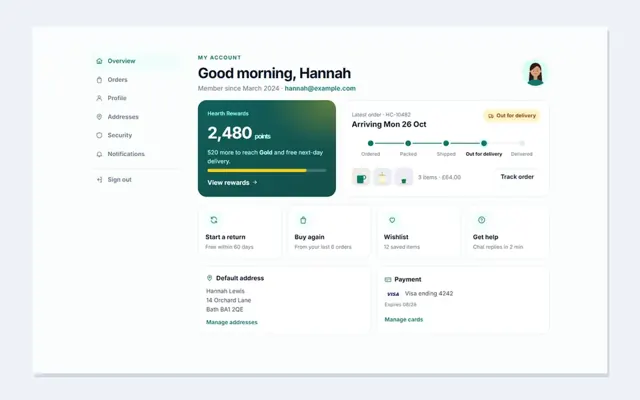This screenshot has height=400, width=640.
Task: Click the yellow bottle item thumbnail
Action: click(x=382, y=177)
